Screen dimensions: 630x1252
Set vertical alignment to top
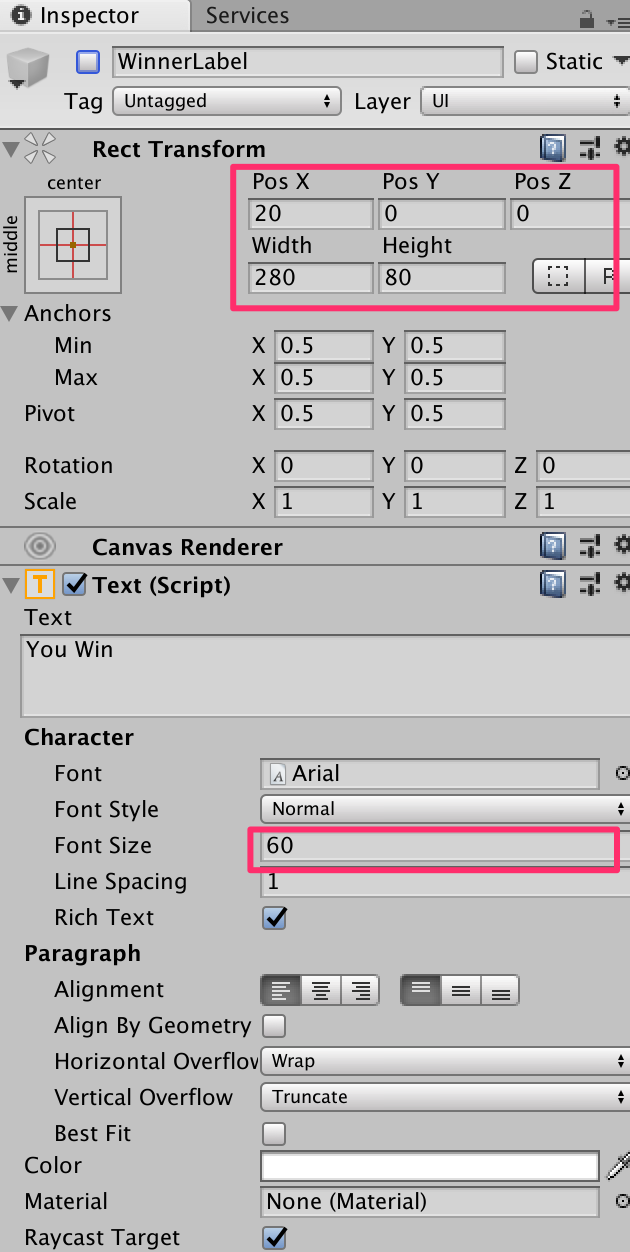tap(421, 990)
